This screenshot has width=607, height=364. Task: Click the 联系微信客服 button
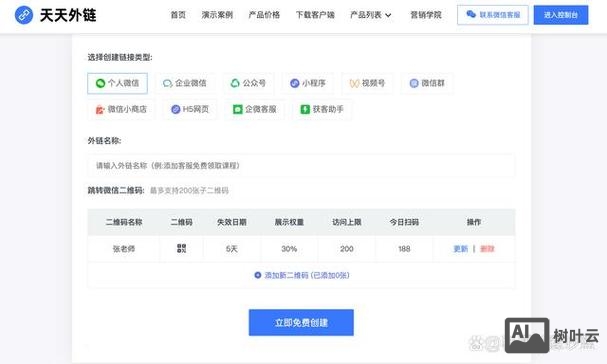point(493,15)
